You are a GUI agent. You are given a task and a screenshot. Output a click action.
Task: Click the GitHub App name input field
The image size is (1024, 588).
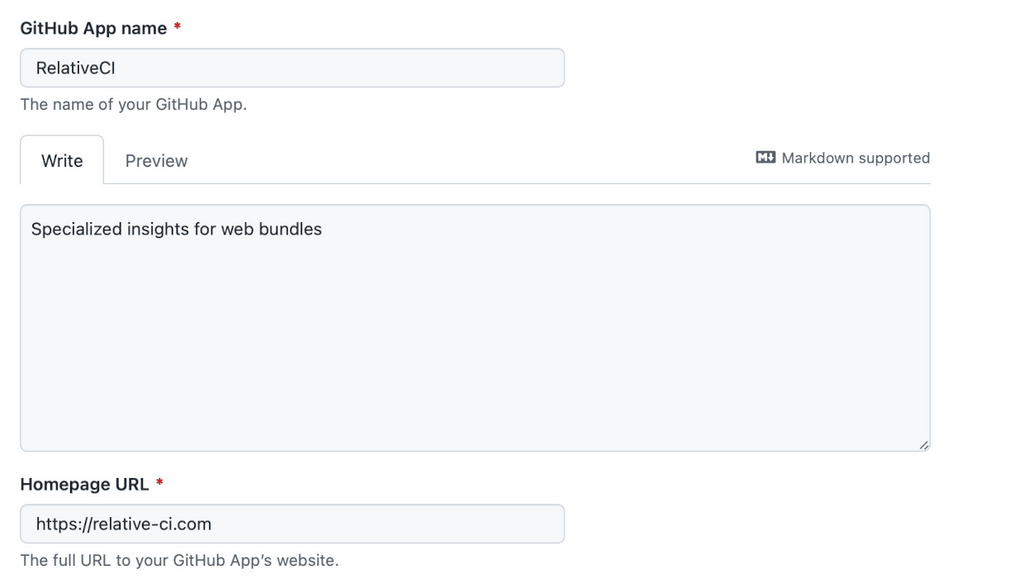coord(292,68)
